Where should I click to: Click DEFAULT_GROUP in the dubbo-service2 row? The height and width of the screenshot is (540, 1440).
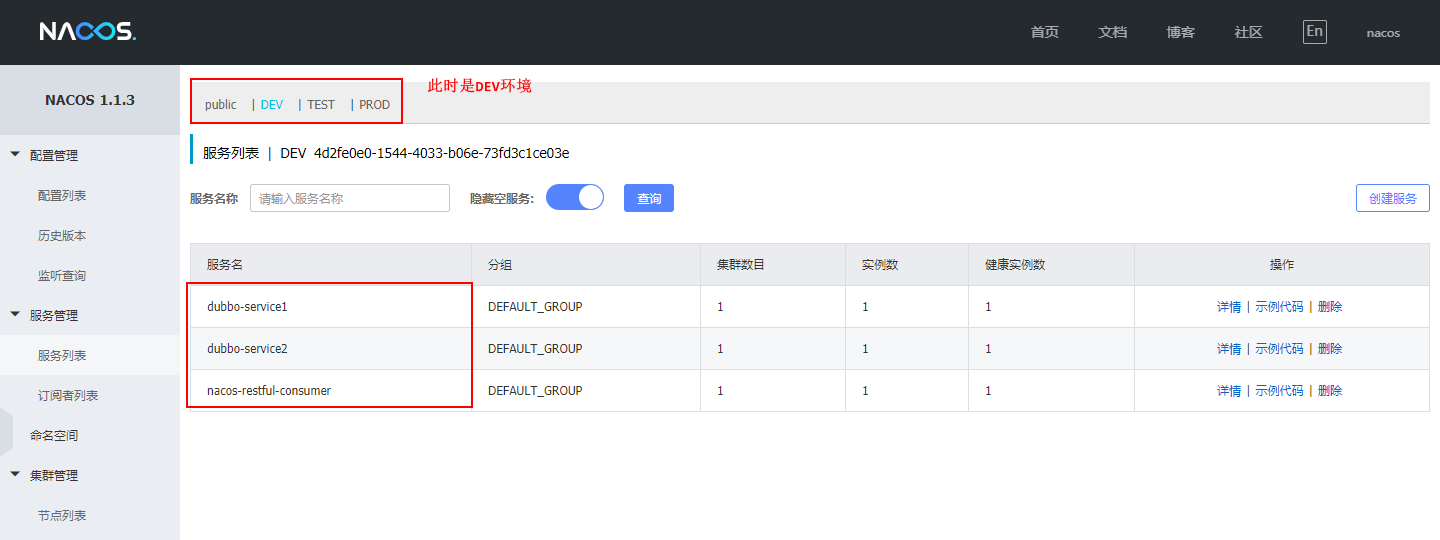[535, 349]
